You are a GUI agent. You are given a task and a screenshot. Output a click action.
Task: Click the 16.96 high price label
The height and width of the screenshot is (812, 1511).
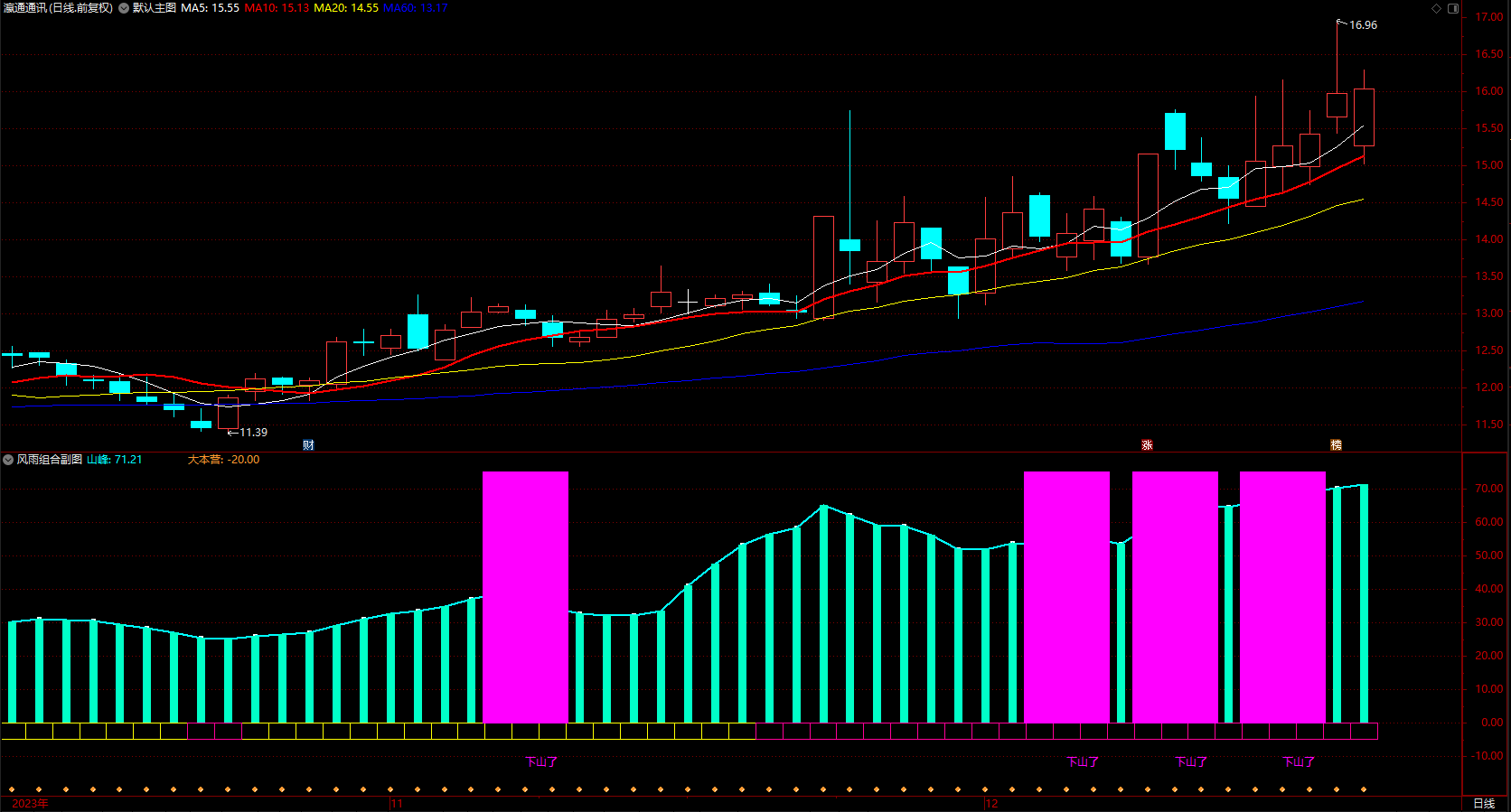click(1363, 25)
